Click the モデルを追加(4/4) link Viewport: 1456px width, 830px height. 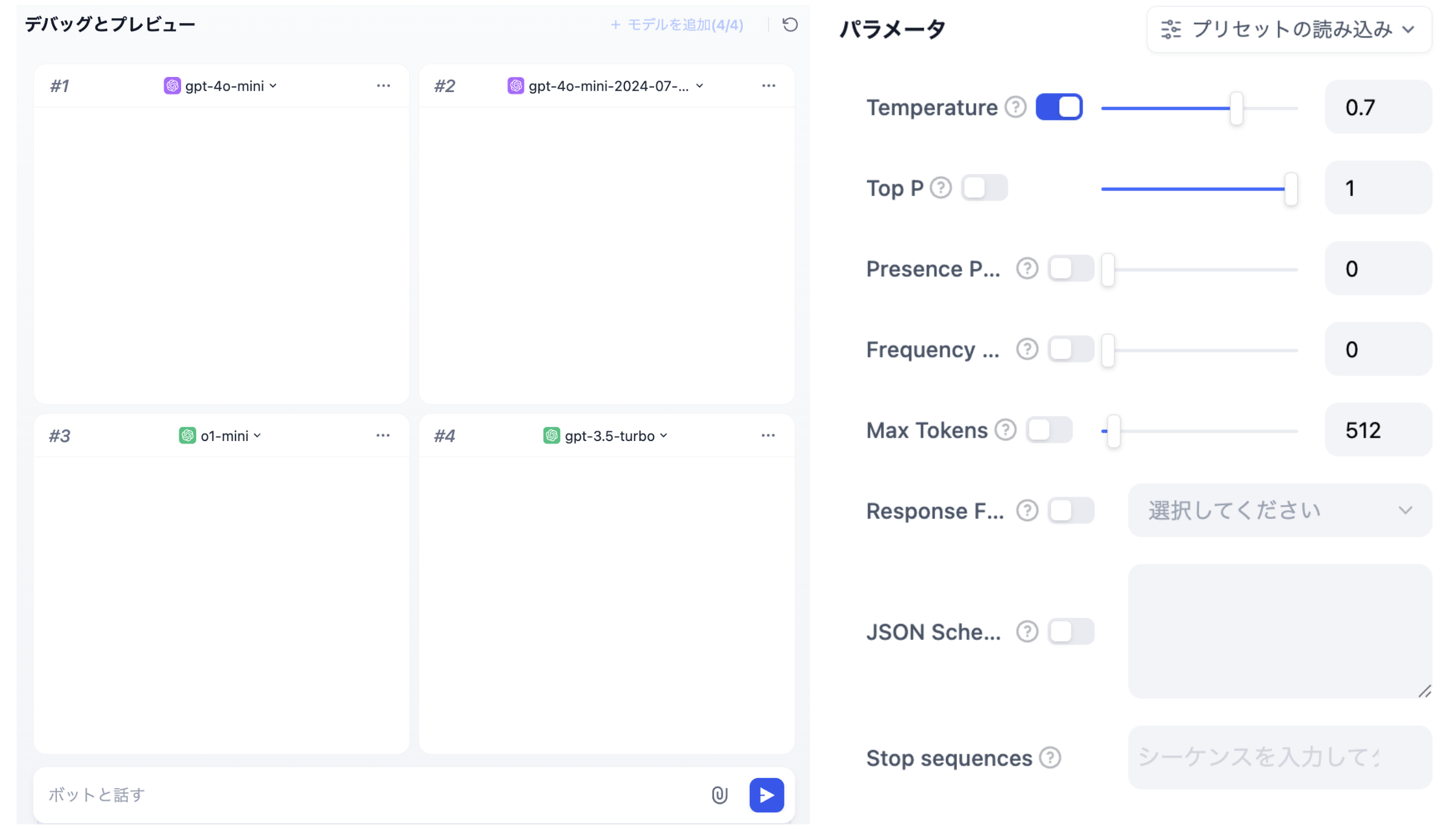[677, 25]
